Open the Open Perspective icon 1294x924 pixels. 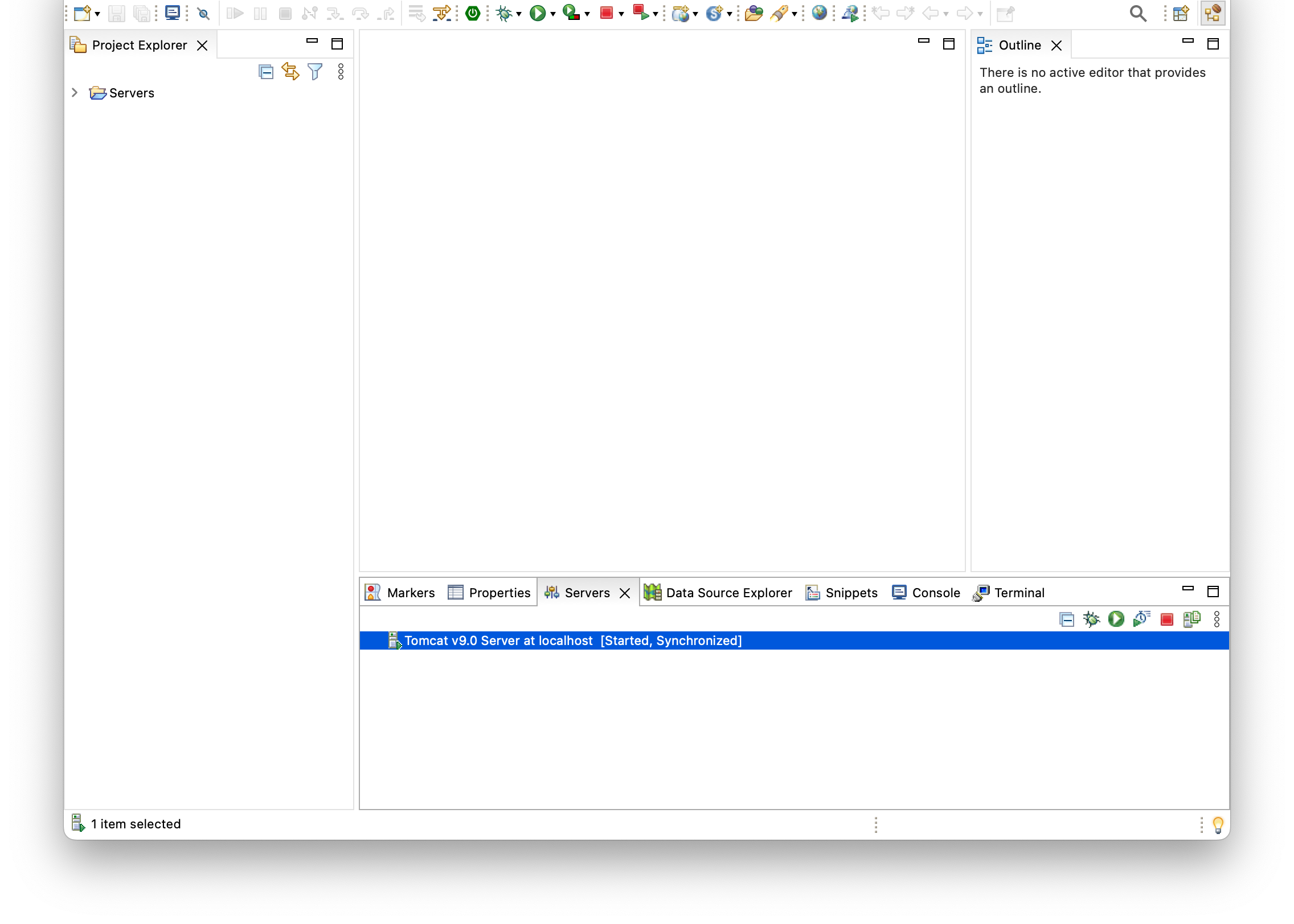[x=1181, y=13]
